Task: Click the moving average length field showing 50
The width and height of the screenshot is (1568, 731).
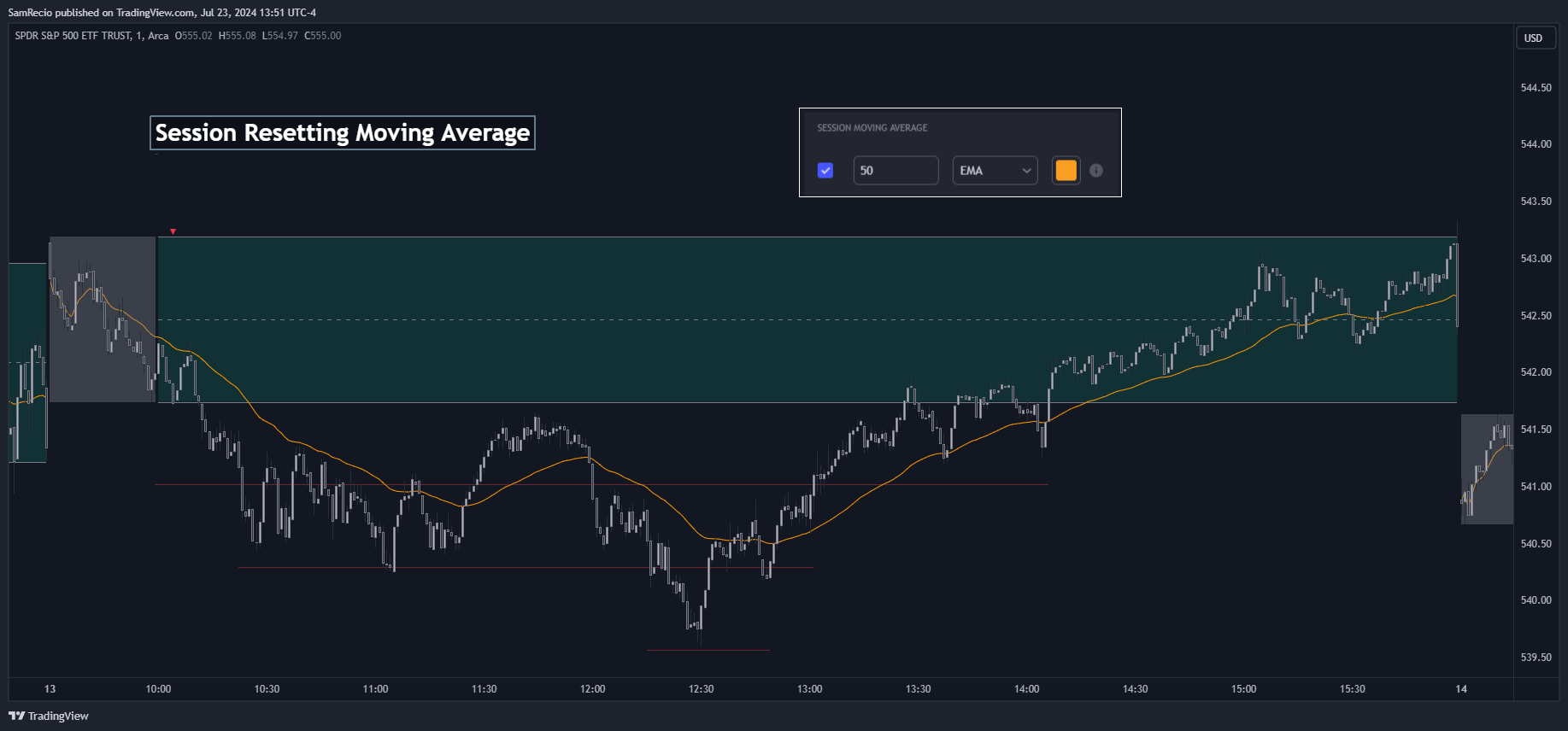Action: (896, 170)
